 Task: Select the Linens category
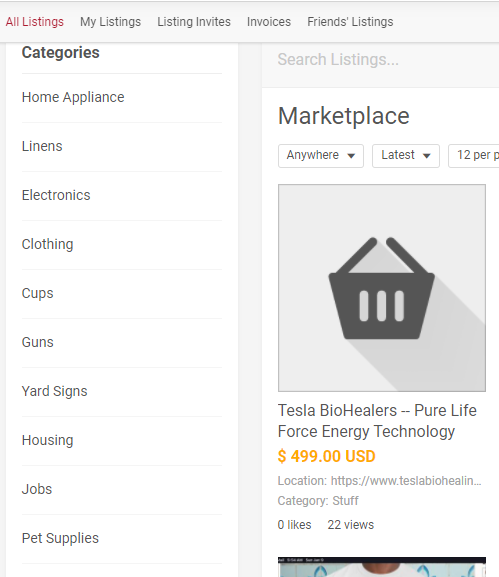pos(42,146)
